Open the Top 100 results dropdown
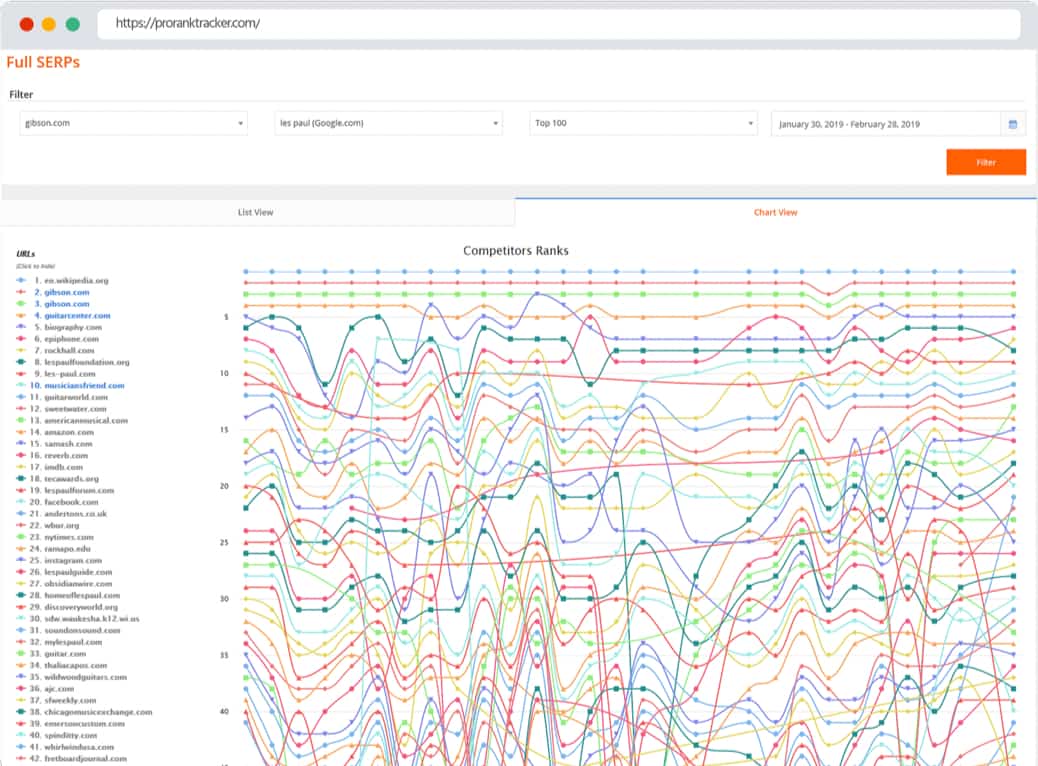The width and height of the screenshot is (1038, 766). pyautogui.click(x=642, y=124)
